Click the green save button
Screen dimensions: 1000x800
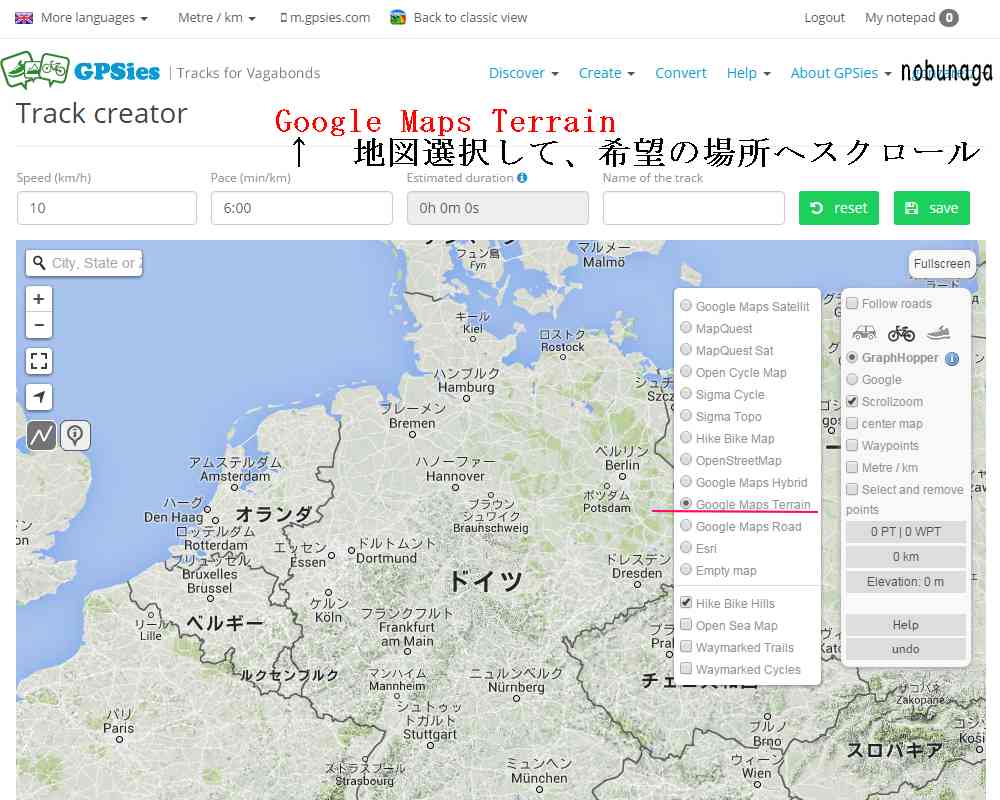click(x=932, y=208)
